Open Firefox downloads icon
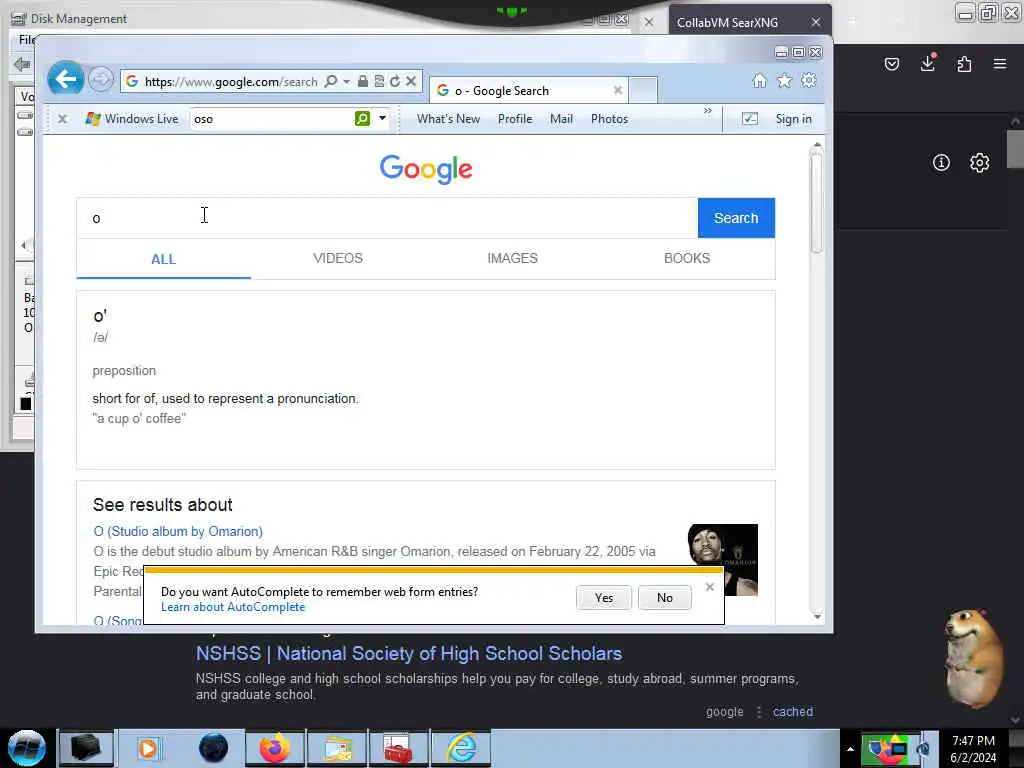The height and width of the screenshot is (768, 1024). point(928,63)
